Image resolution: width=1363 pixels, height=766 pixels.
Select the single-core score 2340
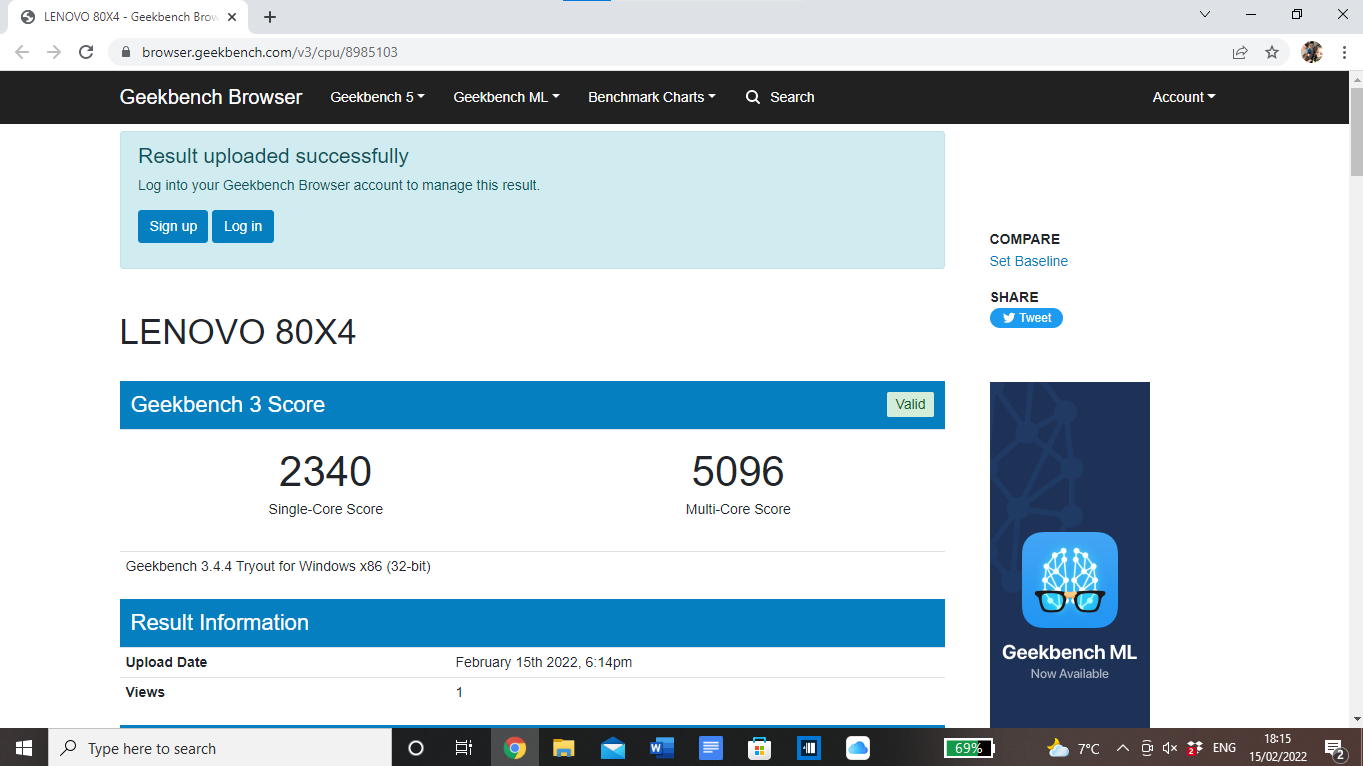pos(325,472)
